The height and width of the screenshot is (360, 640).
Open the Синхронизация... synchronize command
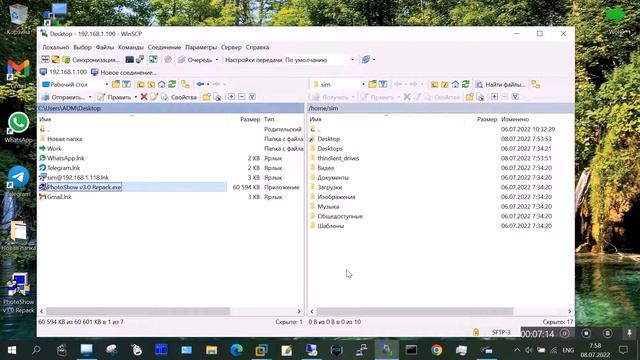(91, 60)
